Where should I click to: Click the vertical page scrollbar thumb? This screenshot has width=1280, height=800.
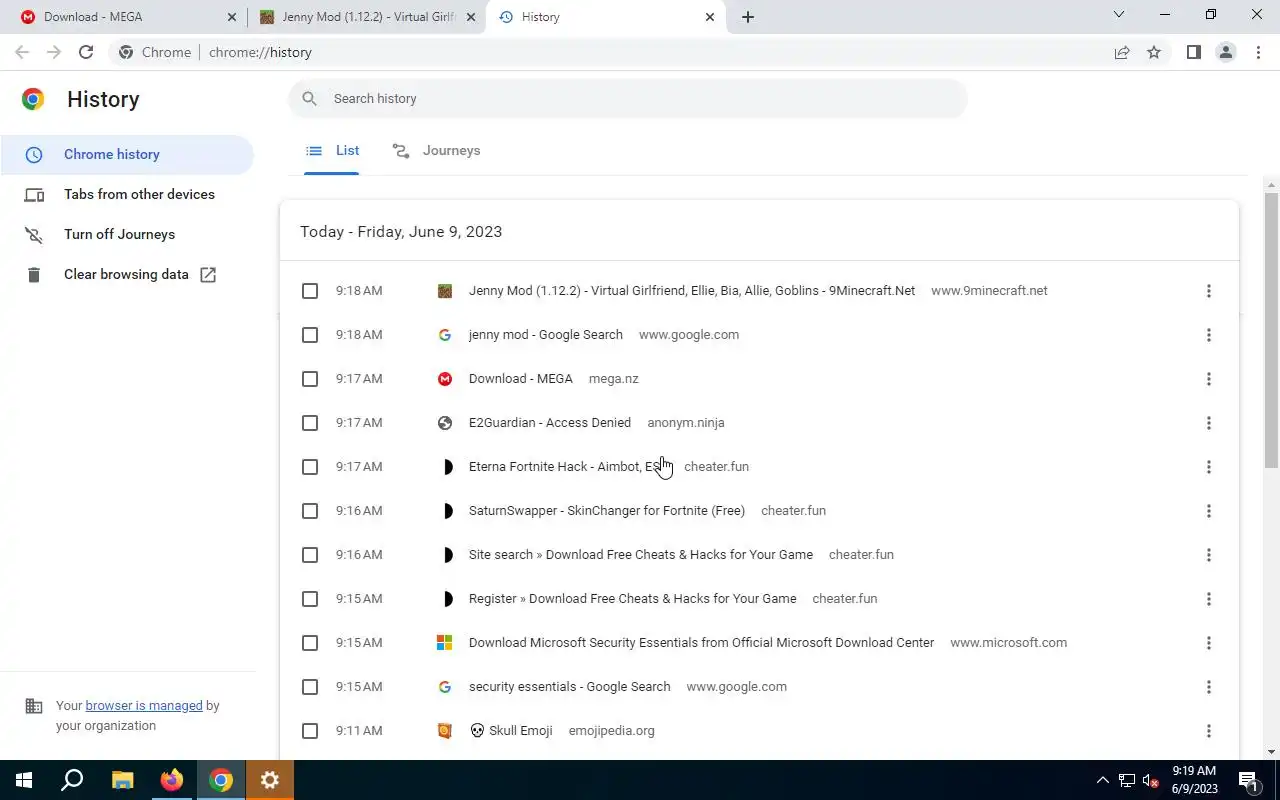click(1272, 330)
